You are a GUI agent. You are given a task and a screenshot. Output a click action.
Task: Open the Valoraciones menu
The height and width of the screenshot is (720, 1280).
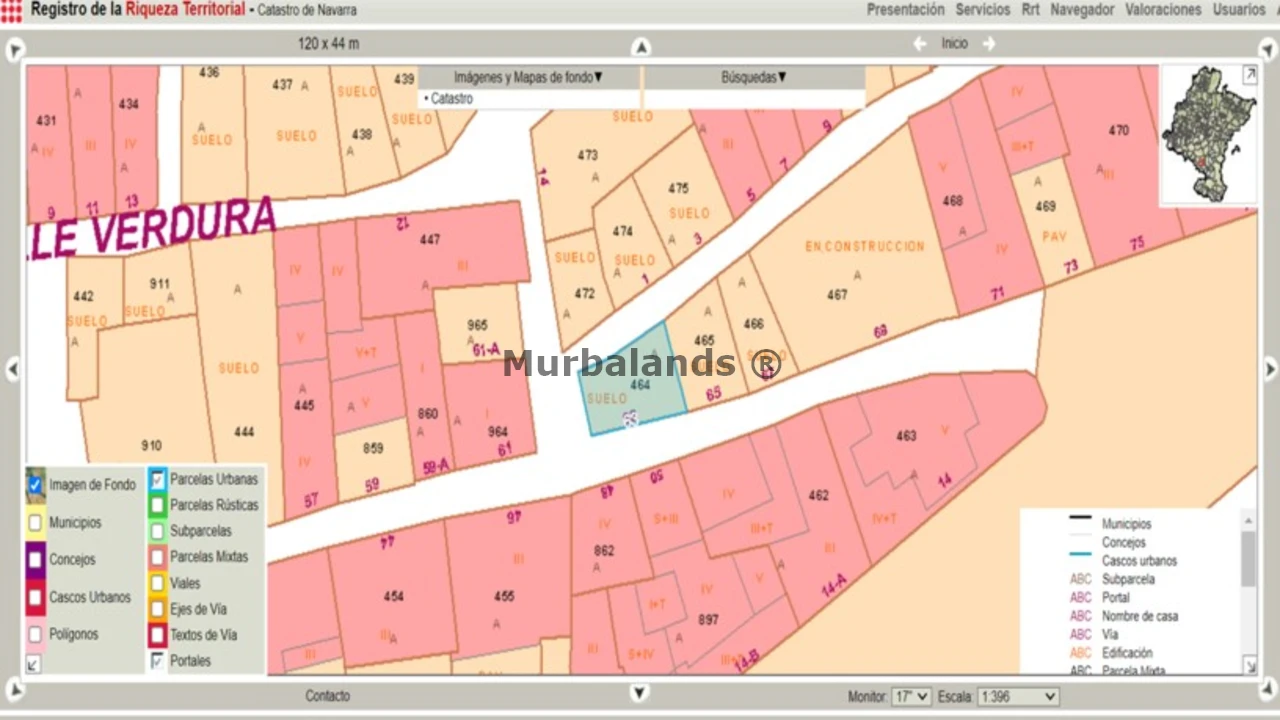[x=1163, y=10]
